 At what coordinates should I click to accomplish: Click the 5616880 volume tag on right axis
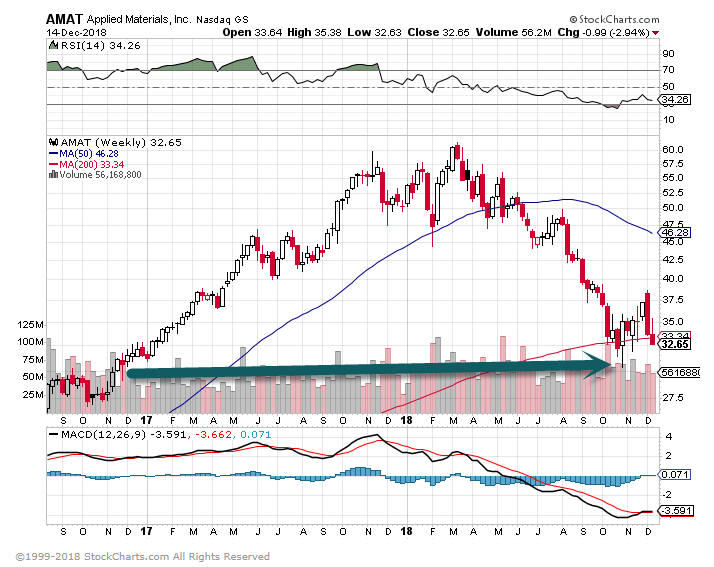point(680,373)
